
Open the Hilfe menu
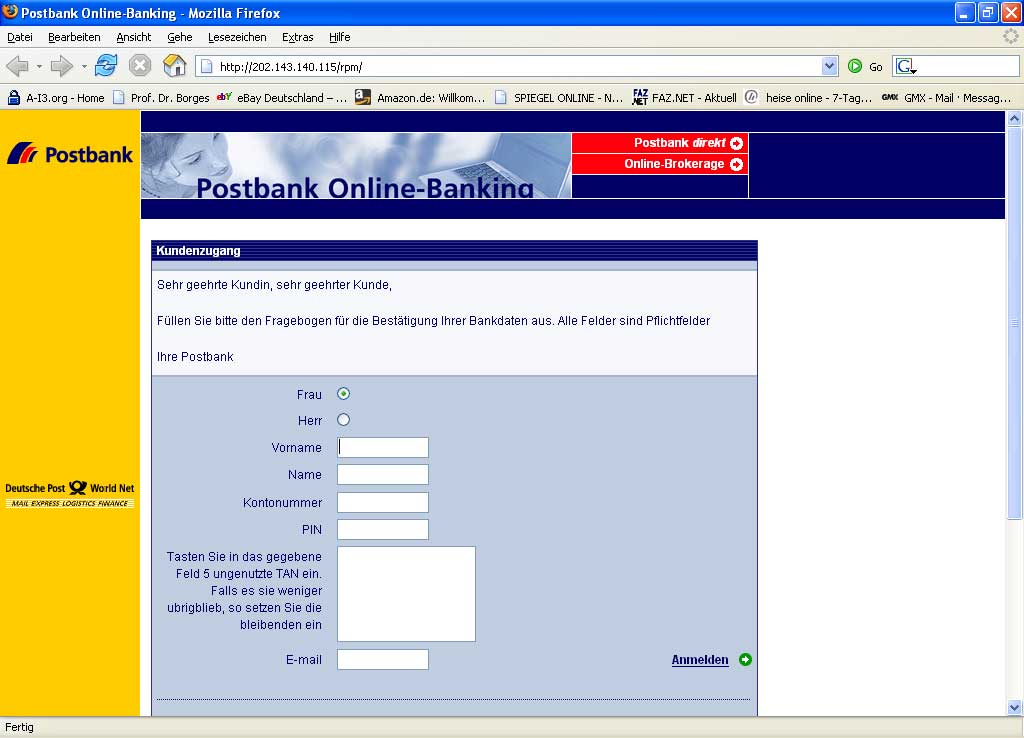point(340,37)
